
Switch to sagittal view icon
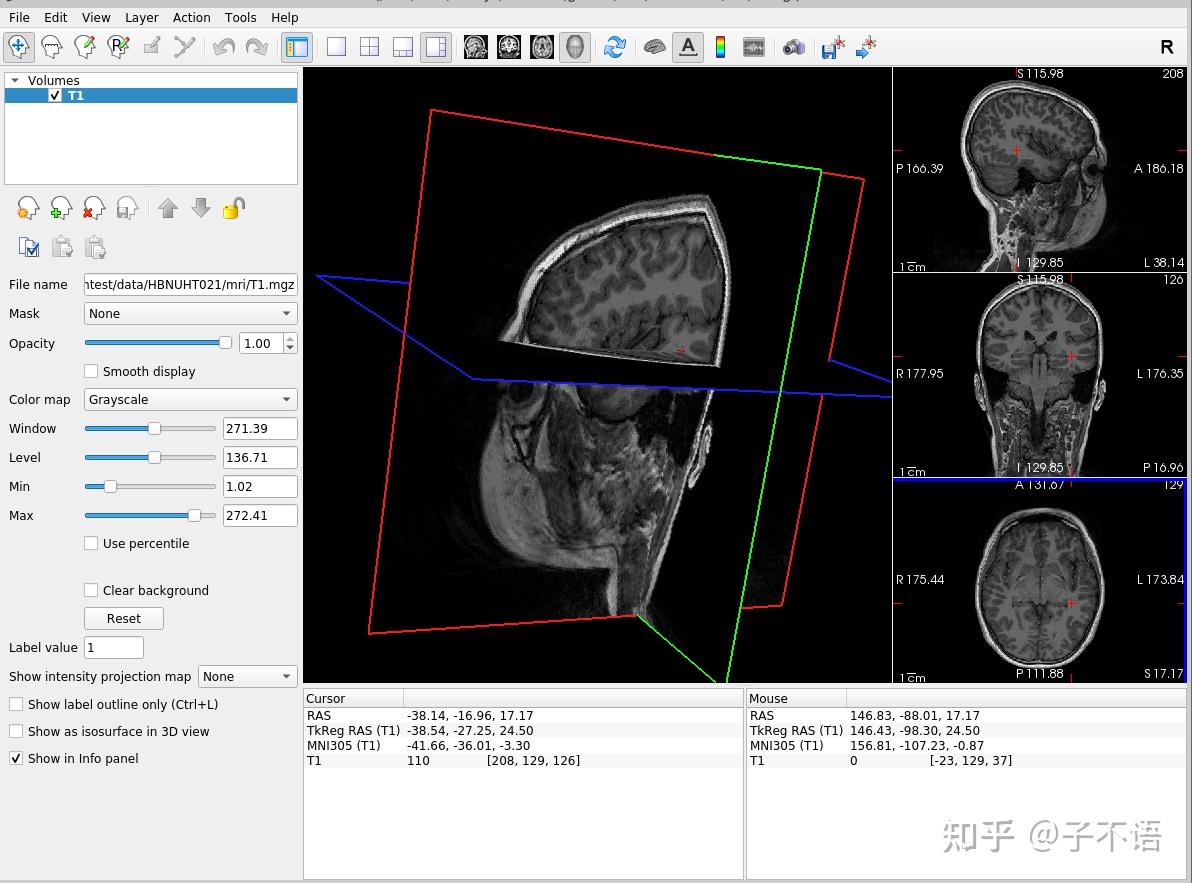click(x=476, y=47)
